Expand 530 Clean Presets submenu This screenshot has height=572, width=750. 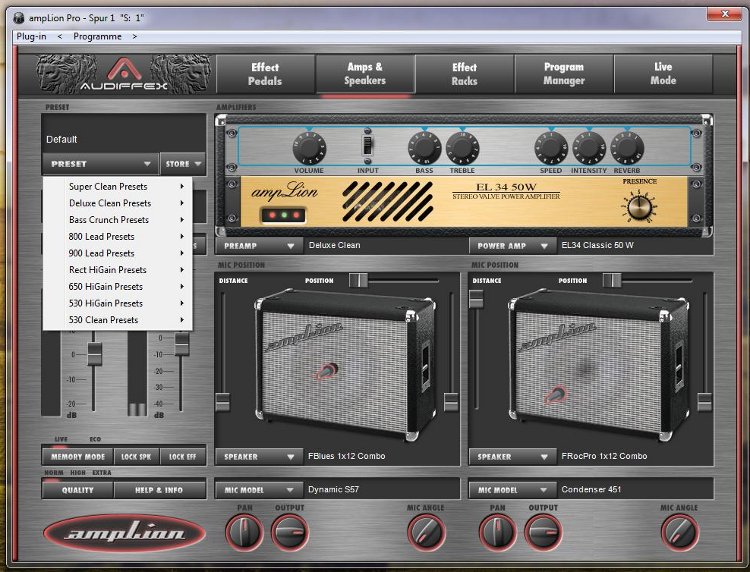[118, 320]
